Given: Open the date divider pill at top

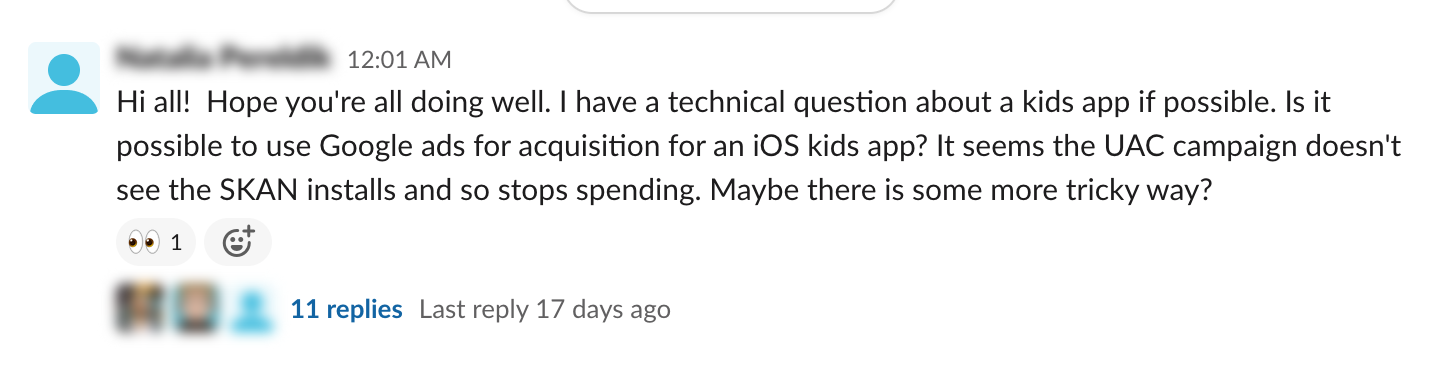Looking at the screenshot, I should pos(730,6).
